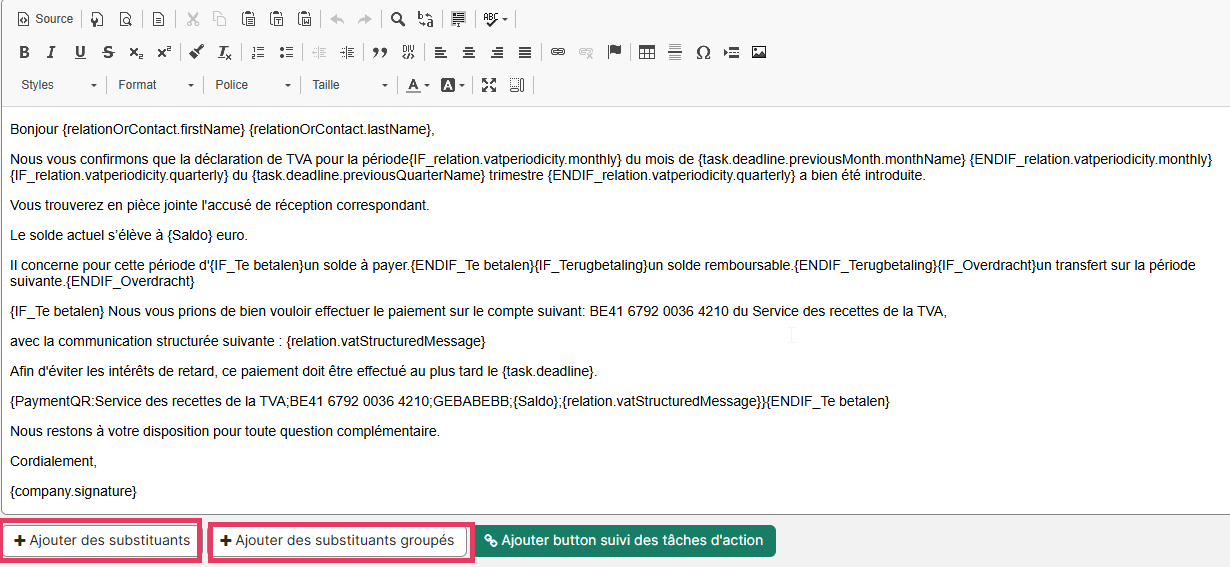This screenshot has width=1230, height=567.
Task: Open Find with the magnifier icon
Action: pyautogui.click(x=398, y=19)
